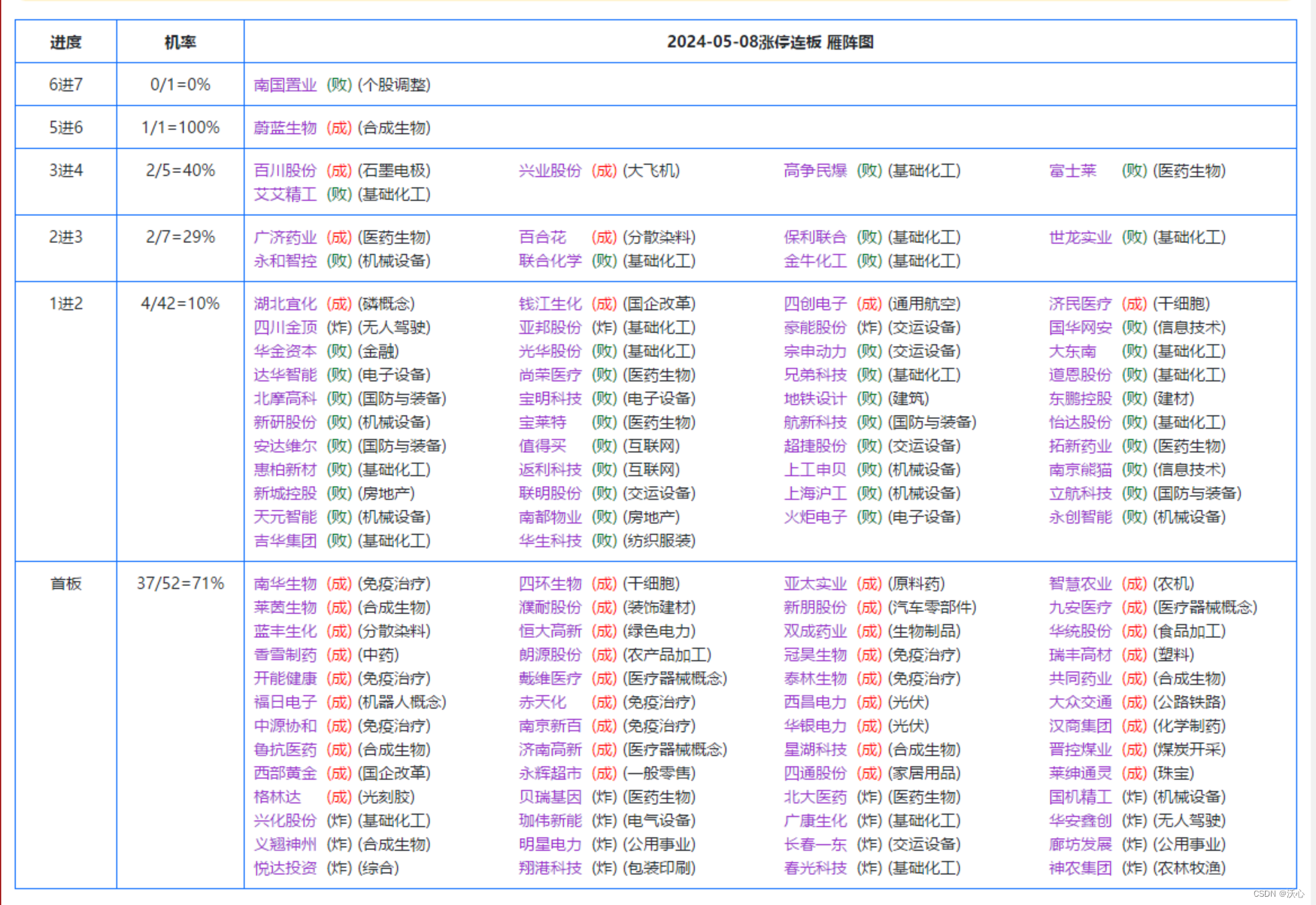Select the 进度 column header
The image size is (1316, 905).
(x=66, y=42)
